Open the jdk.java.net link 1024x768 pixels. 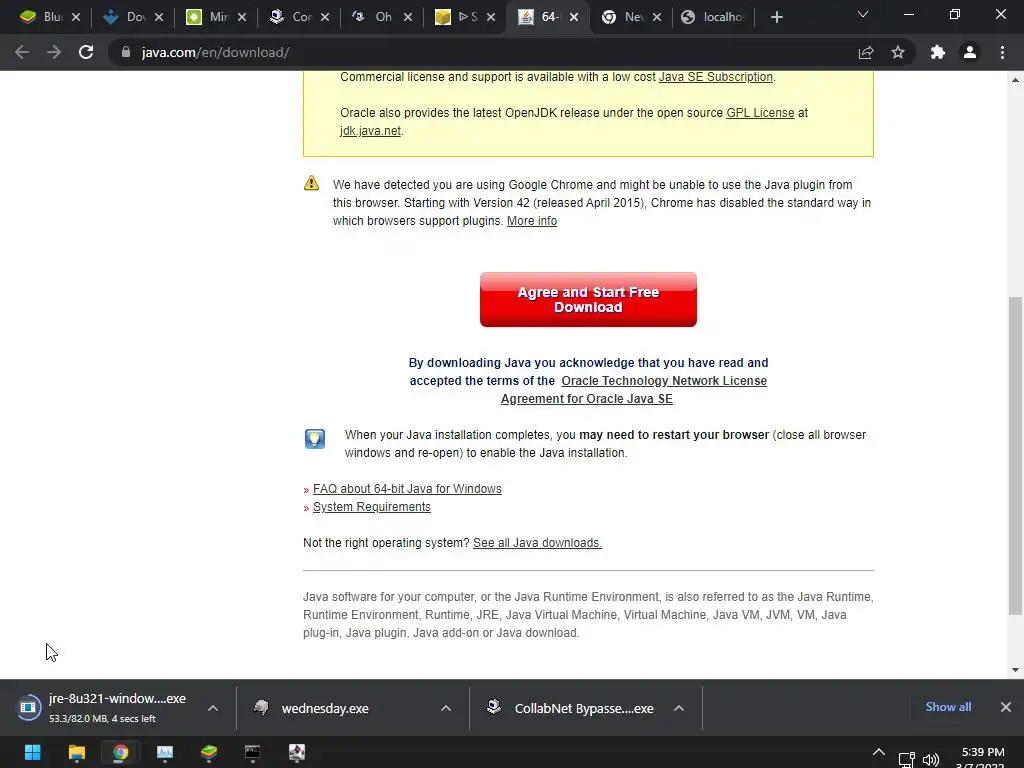pyautogui.click(x=370, y=131)
